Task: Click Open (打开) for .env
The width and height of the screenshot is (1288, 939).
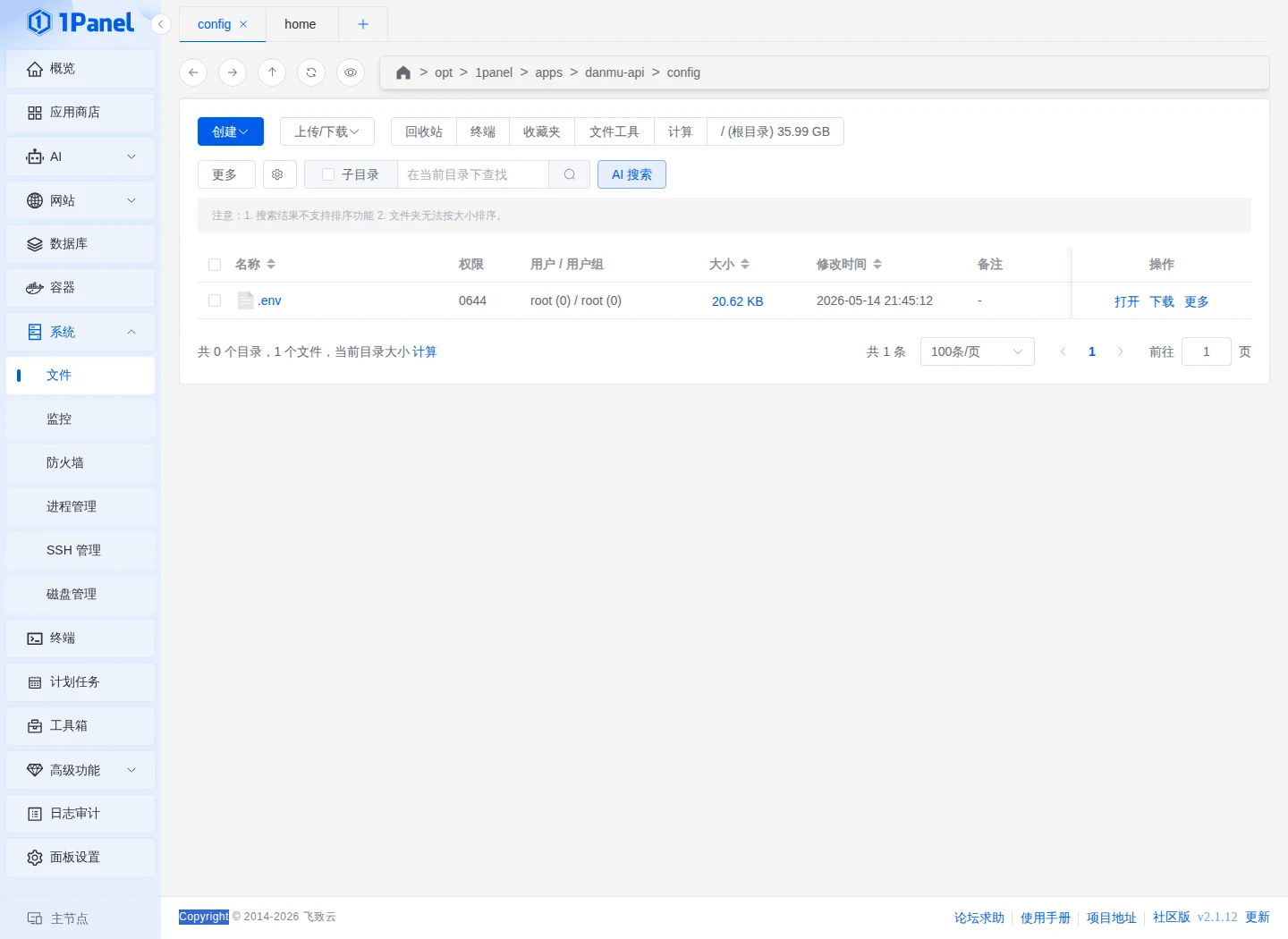Action: tap(1127, 301)
